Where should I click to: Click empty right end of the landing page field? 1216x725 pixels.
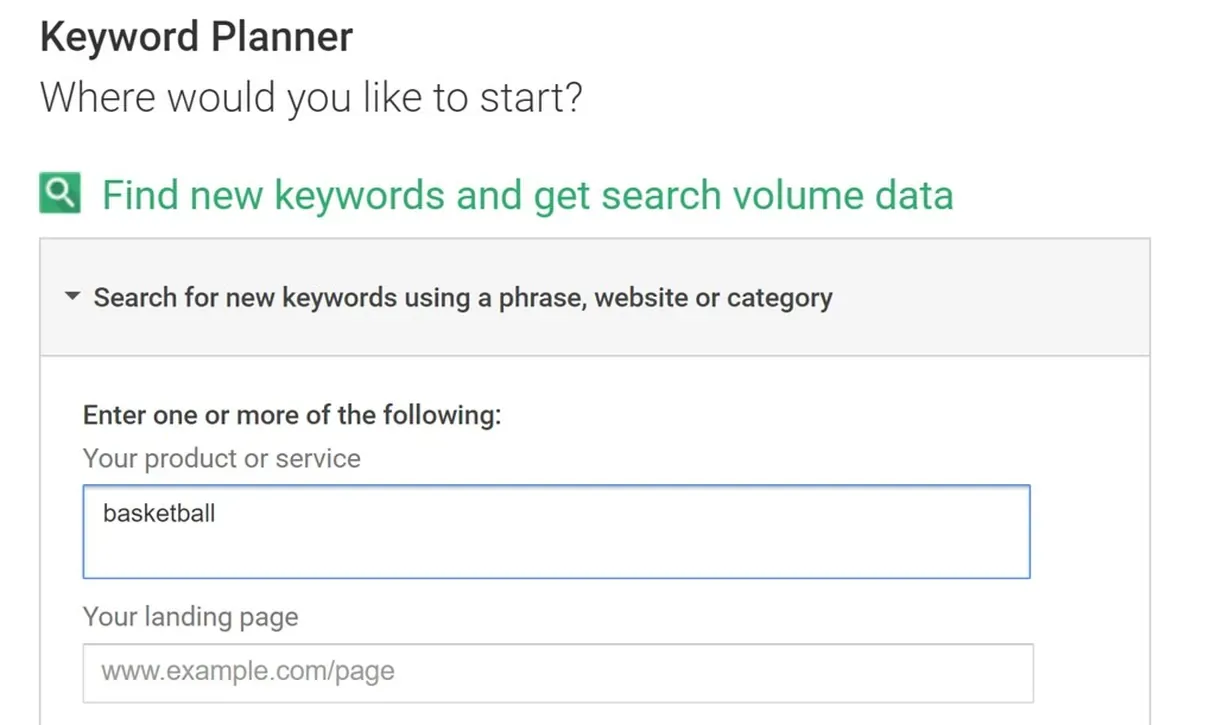click(x=950, y=671)
